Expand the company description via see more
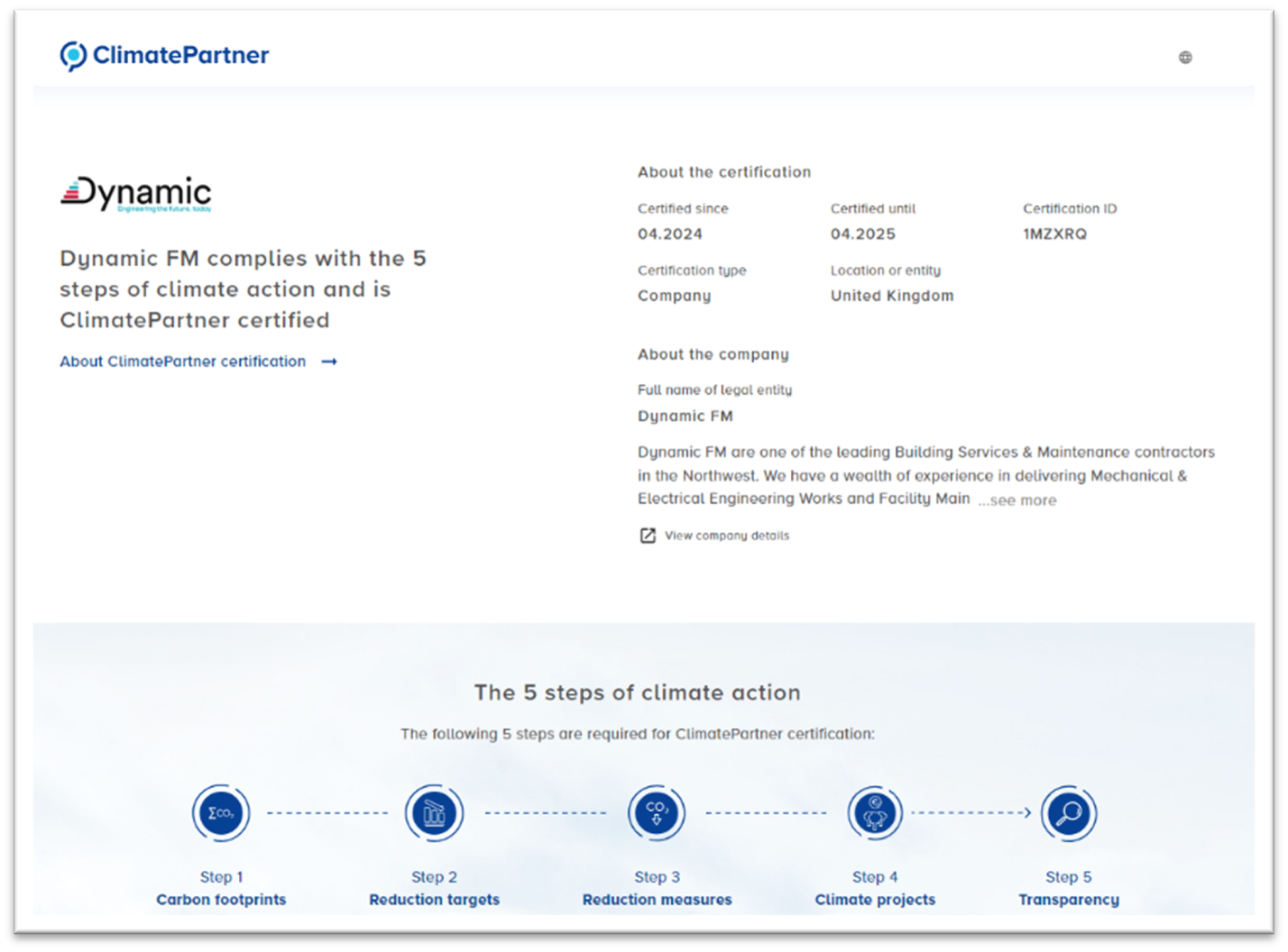The width and height of the screenshot is (1288, 952). point(1016,500)
